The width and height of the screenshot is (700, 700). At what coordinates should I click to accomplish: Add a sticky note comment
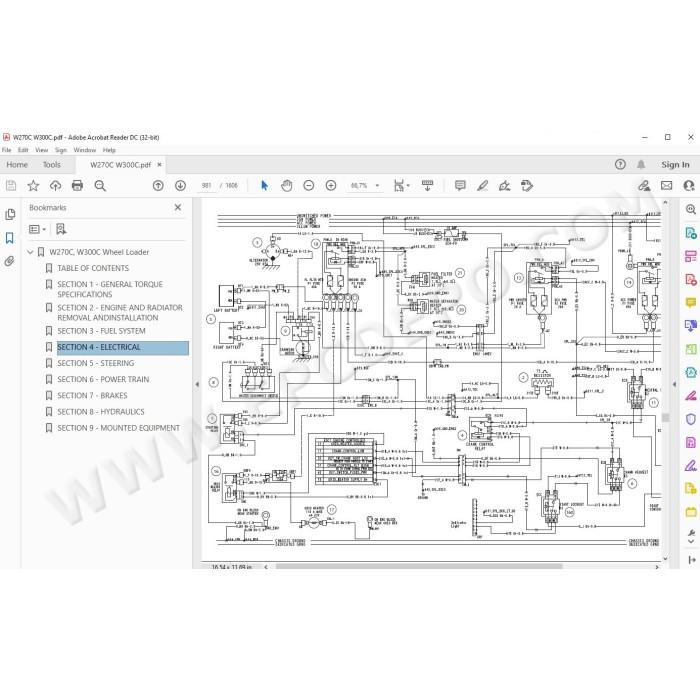point(460,185)
